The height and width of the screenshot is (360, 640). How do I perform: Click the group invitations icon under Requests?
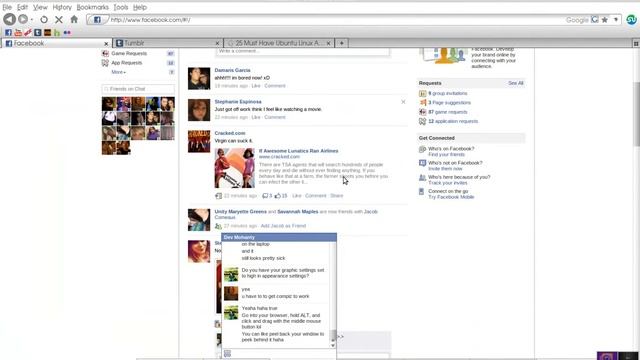click(x=422, y=93)
